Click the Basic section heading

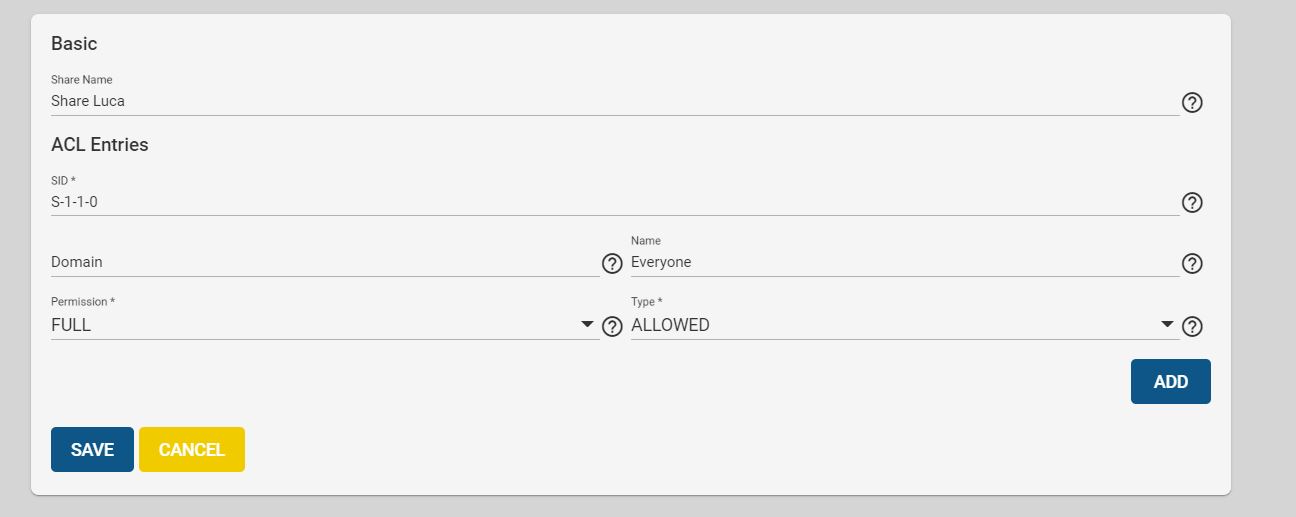tap(74, 44)
